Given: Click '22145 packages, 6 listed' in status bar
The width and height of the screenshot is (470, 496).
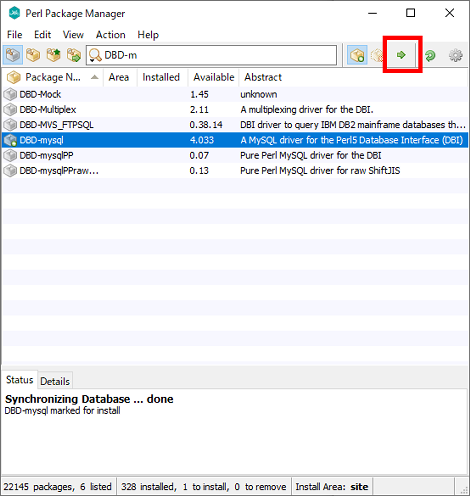Looking at the screenshot, I should pos(58,487).
